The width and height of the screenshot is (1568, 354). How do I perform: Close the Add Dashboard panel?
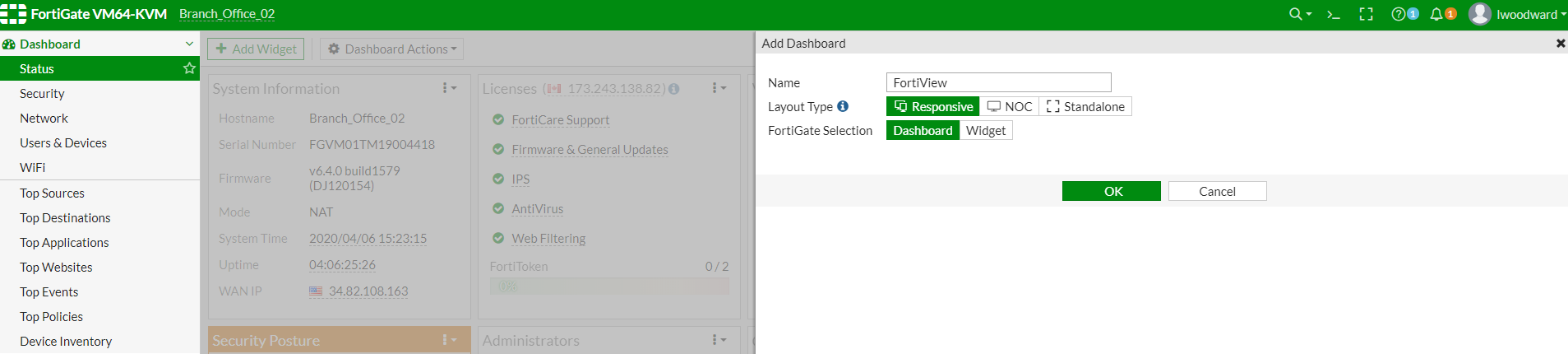[x=1561, y=43]
